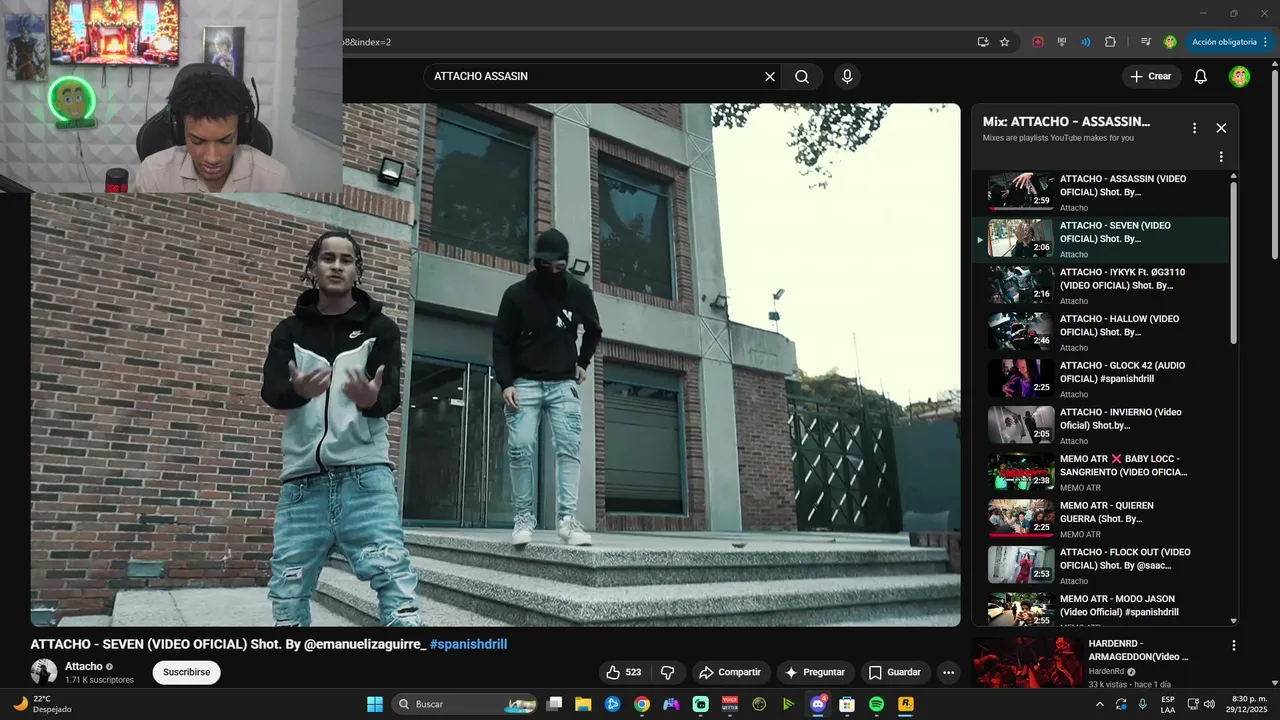Screen dimensions: 1280x720
Task: Play ATTACHO - HALLOW from the mix
Action: pos(1100,333)
